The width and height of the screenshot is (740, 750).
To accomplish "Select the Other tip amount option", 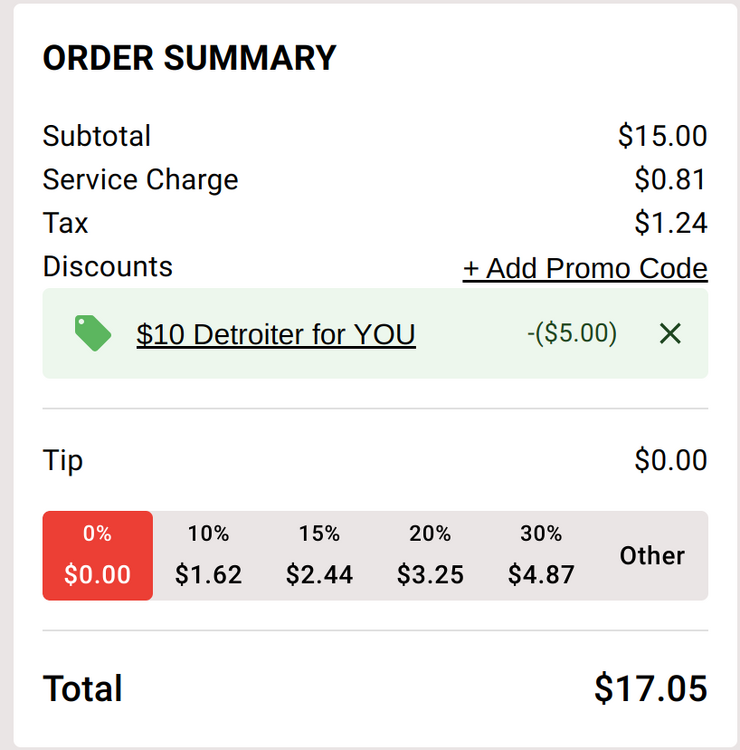I will point(652,555).
